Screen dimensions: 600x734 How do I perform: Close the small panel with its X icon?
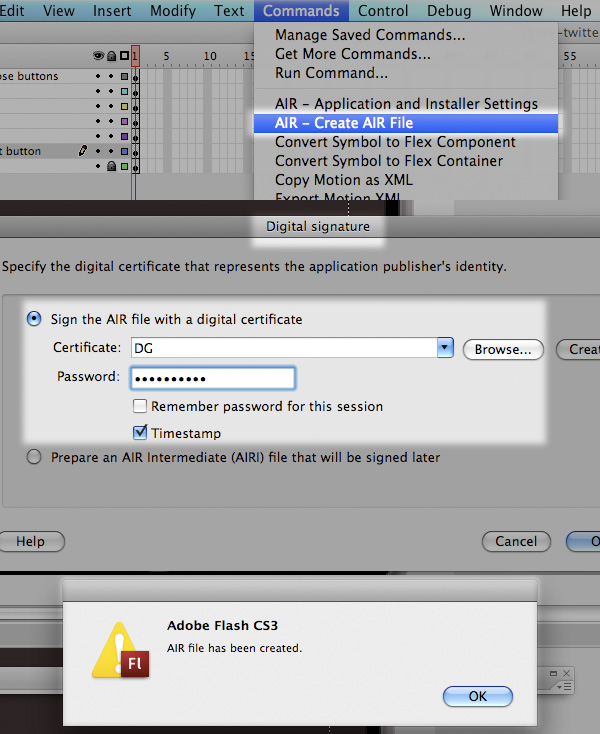tap(566, 673)
